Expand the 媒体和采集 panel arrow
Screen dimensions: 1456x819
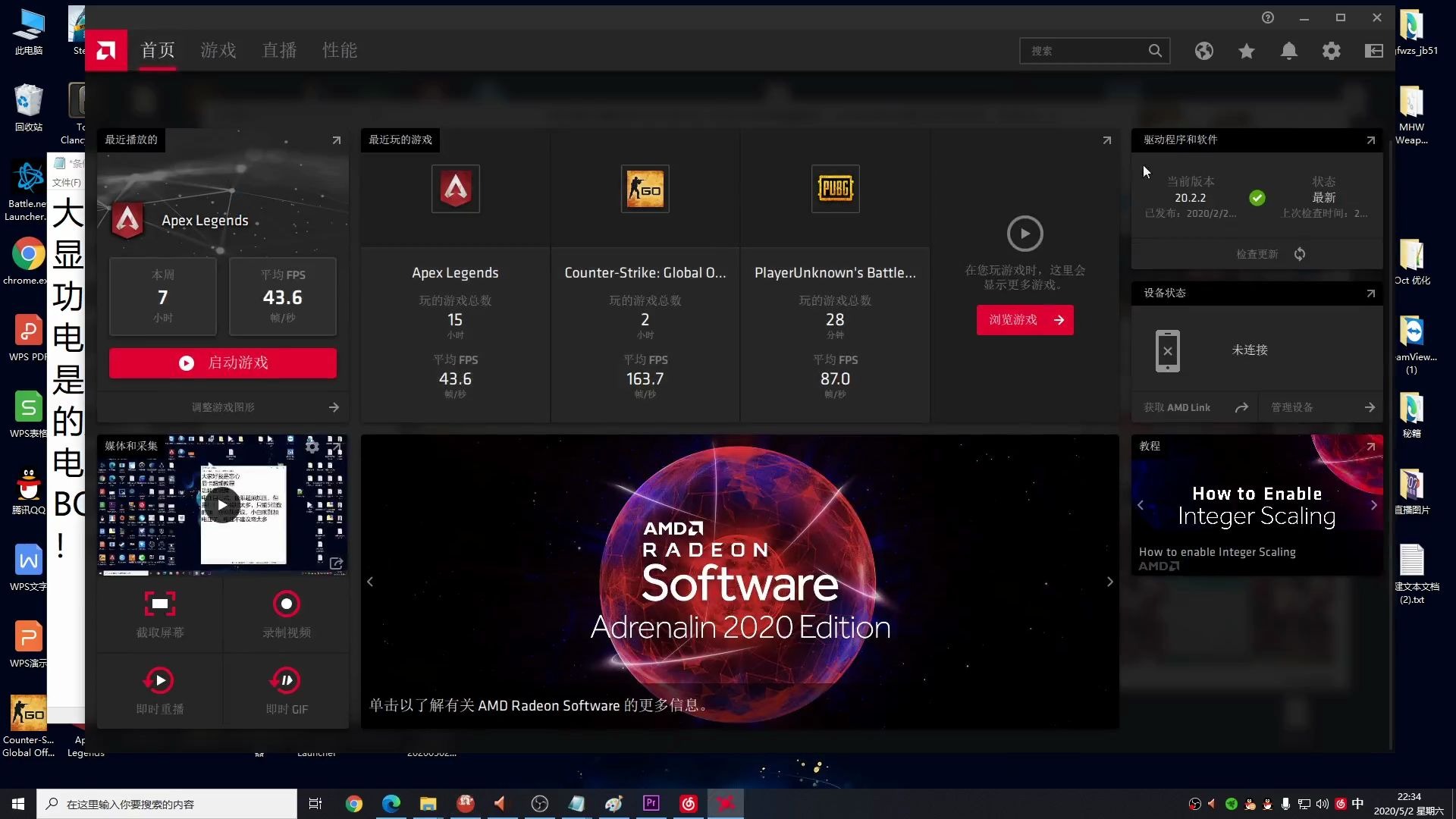click(336, 446)
